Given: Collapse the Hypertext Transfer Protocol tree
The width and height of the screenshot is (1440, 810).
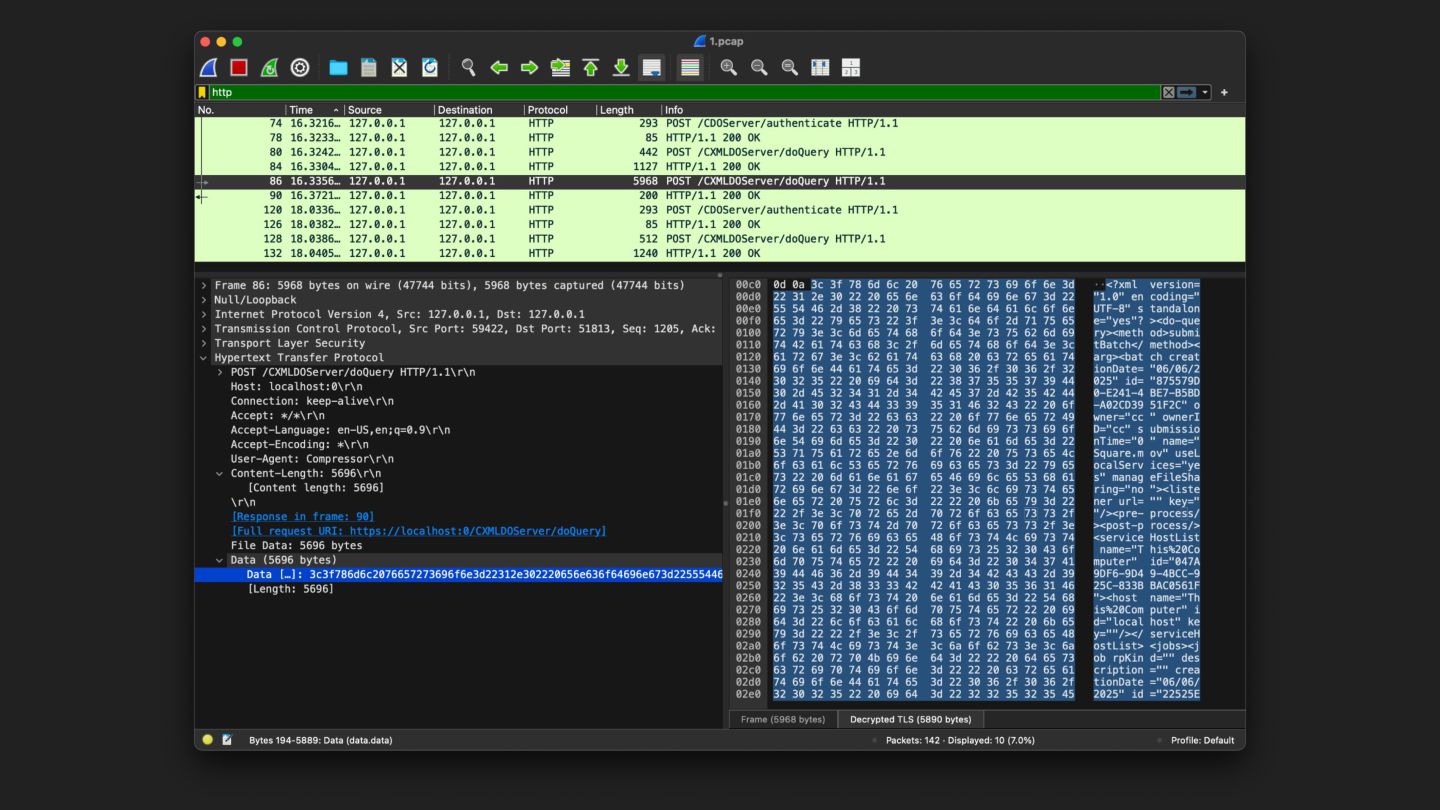Looking at the screenshot, I should (x=204, y=358).
